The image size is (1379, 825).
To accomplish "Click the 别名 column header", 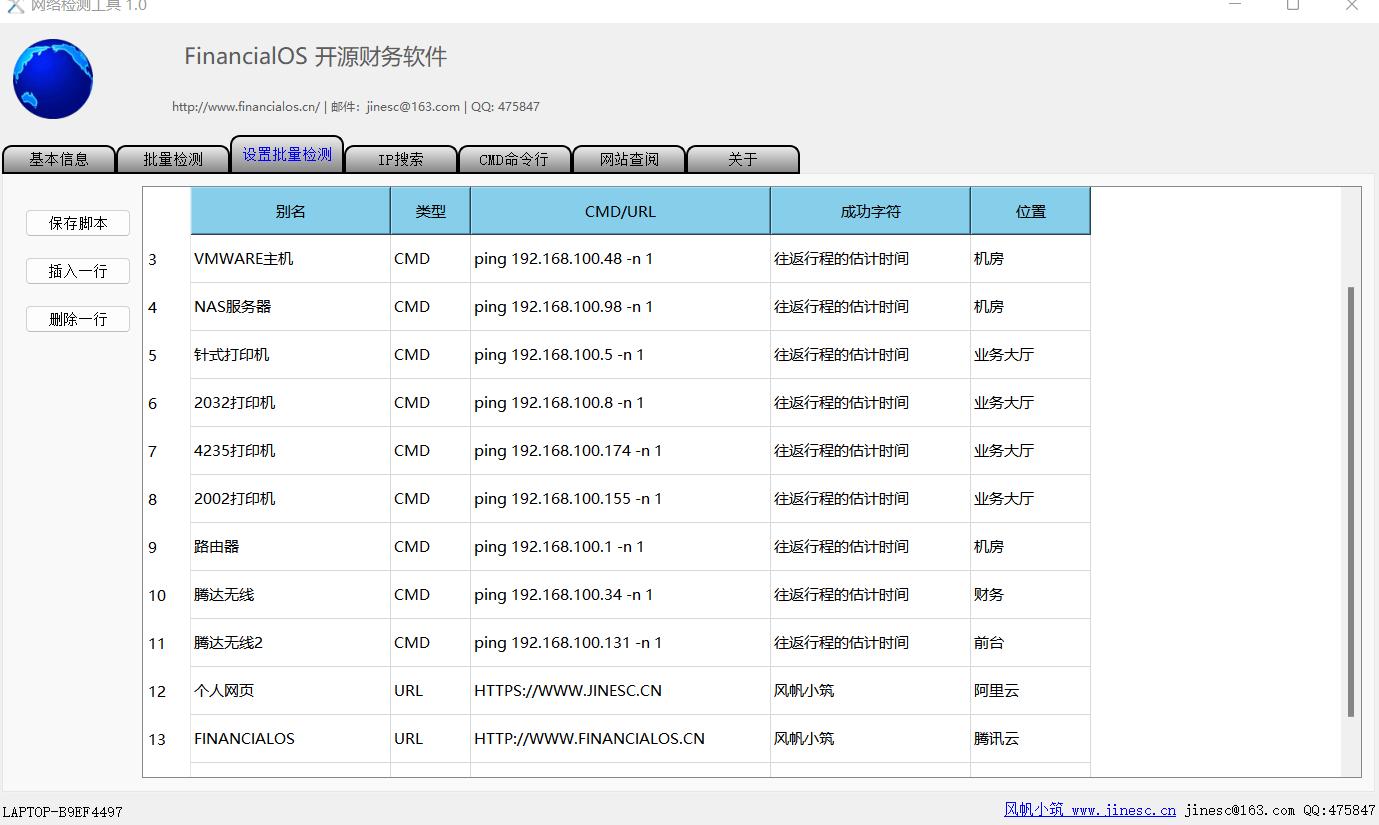I will 289,210.
